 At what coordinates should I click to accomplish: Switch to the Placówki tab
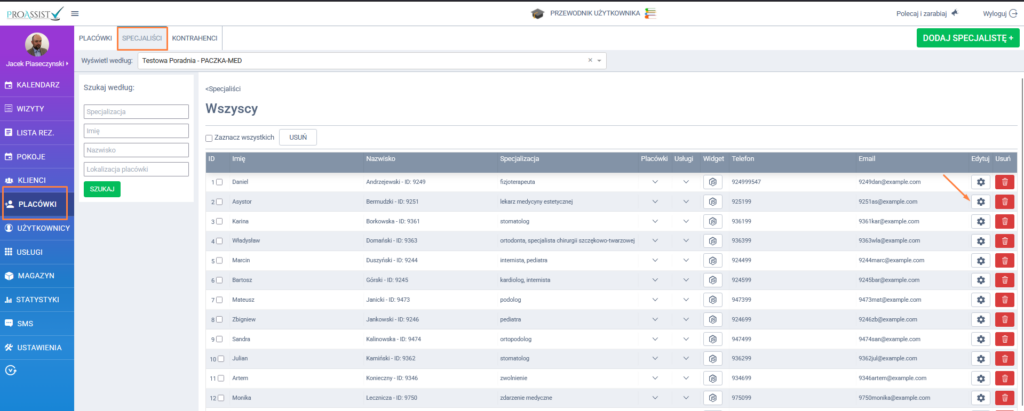tap(95, 38)
